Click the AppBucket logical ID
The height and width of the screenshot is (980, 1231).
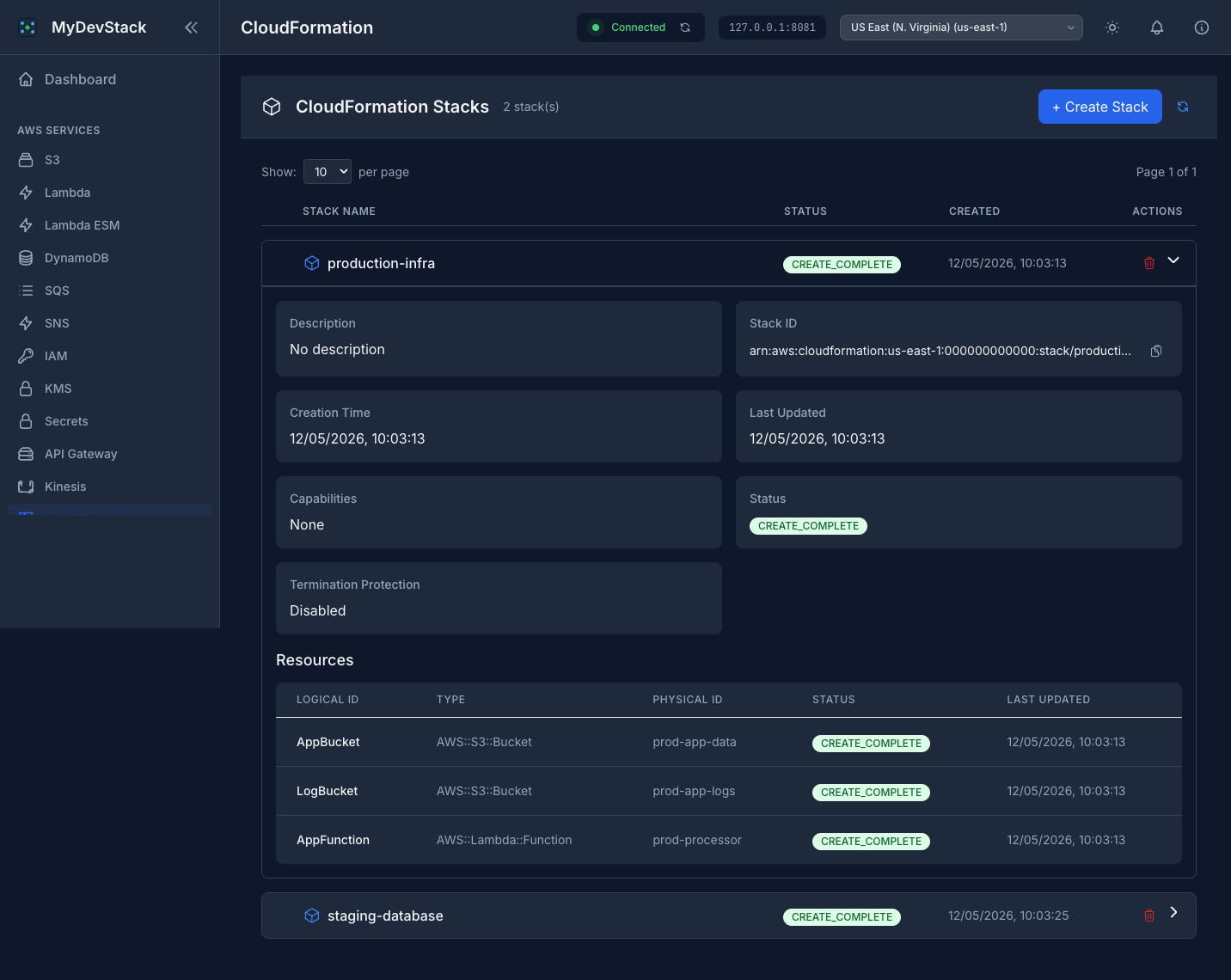(x=328, y=742)
